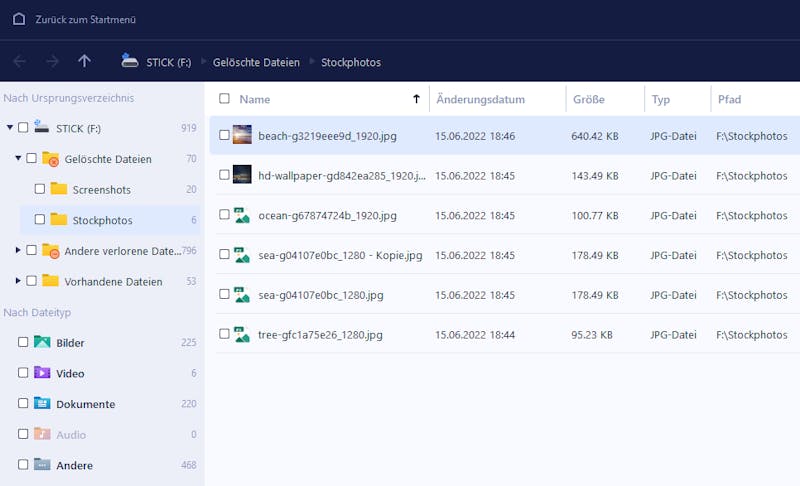The height and width of the screenshot is (486, 800).
Task: Click the Stockphotos folder icon in tree
Action: pos(59,219)
